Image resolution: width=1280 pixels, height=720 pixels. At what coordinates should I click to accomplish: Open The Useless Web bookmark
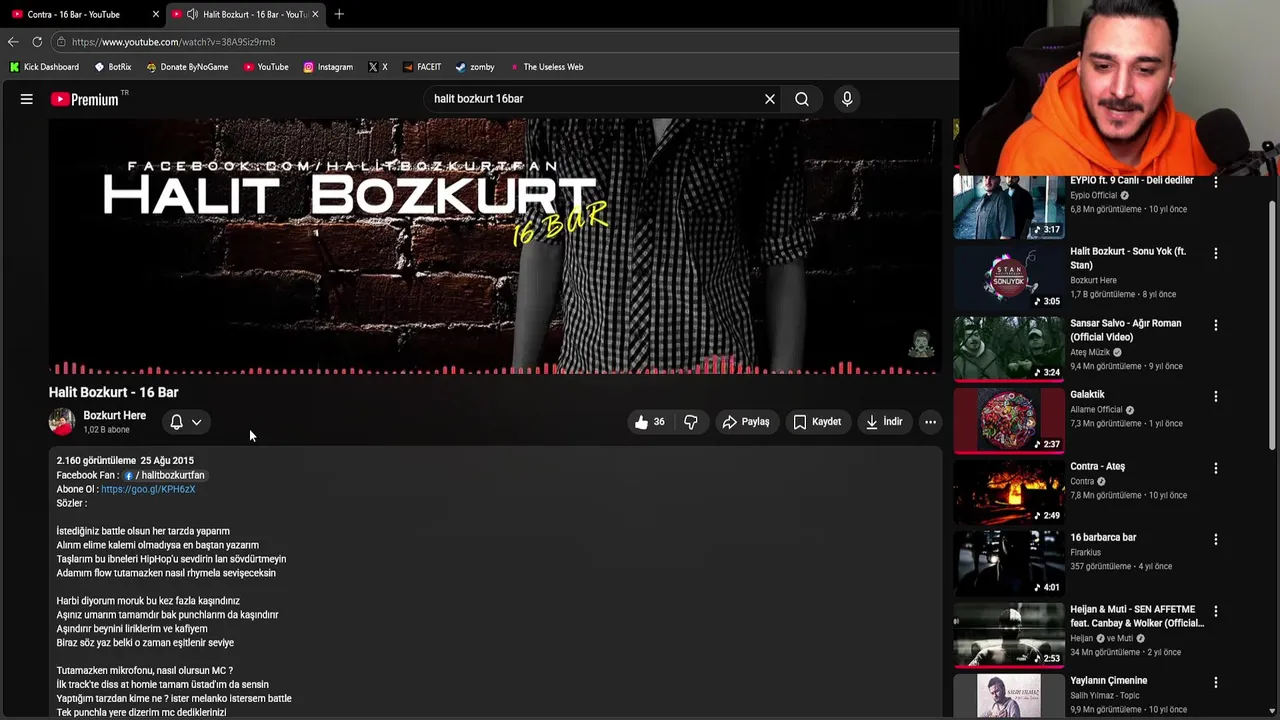[546, 67]
